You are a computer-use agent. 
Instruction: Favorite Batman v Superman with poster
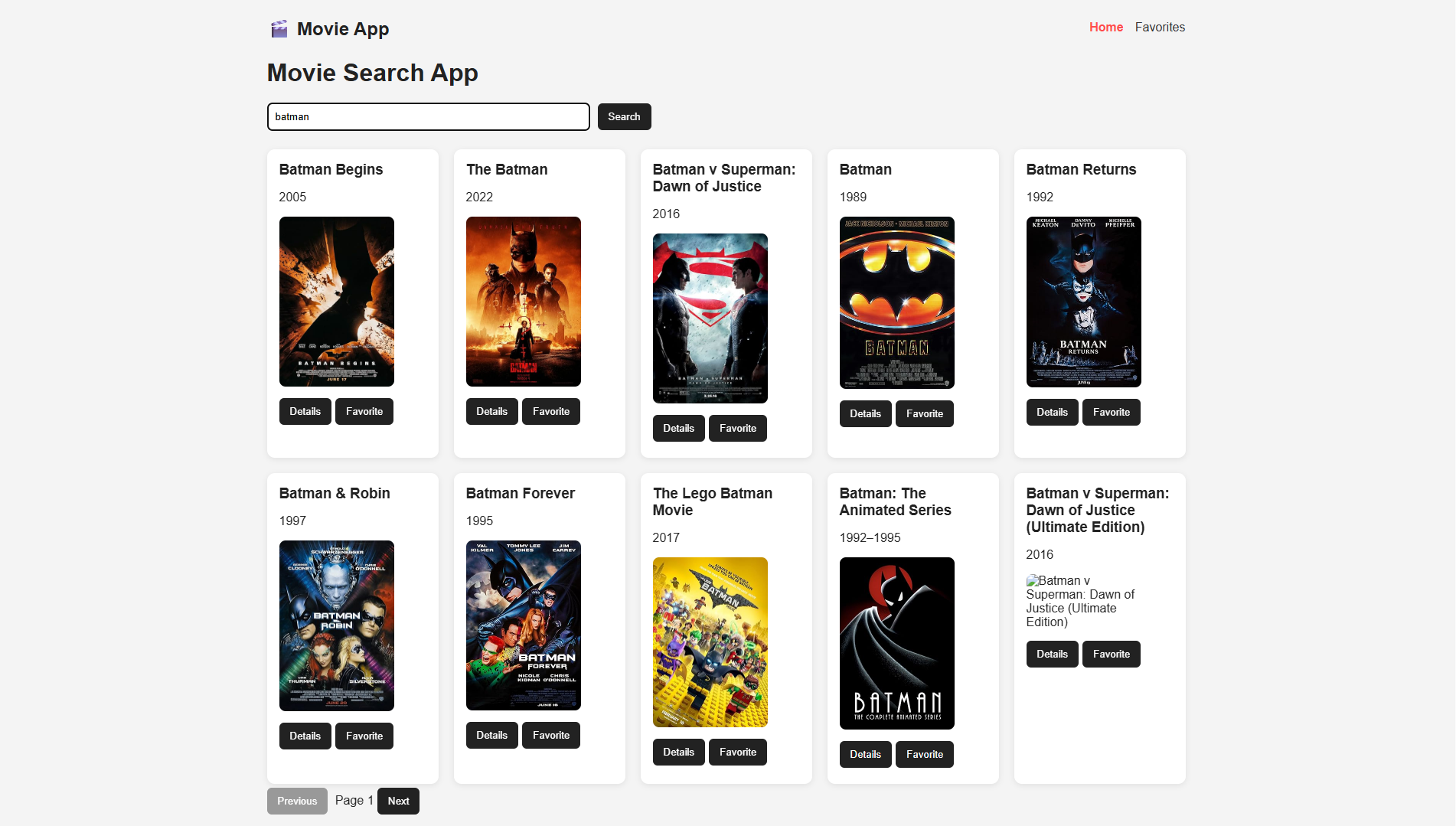click(738, 429)
